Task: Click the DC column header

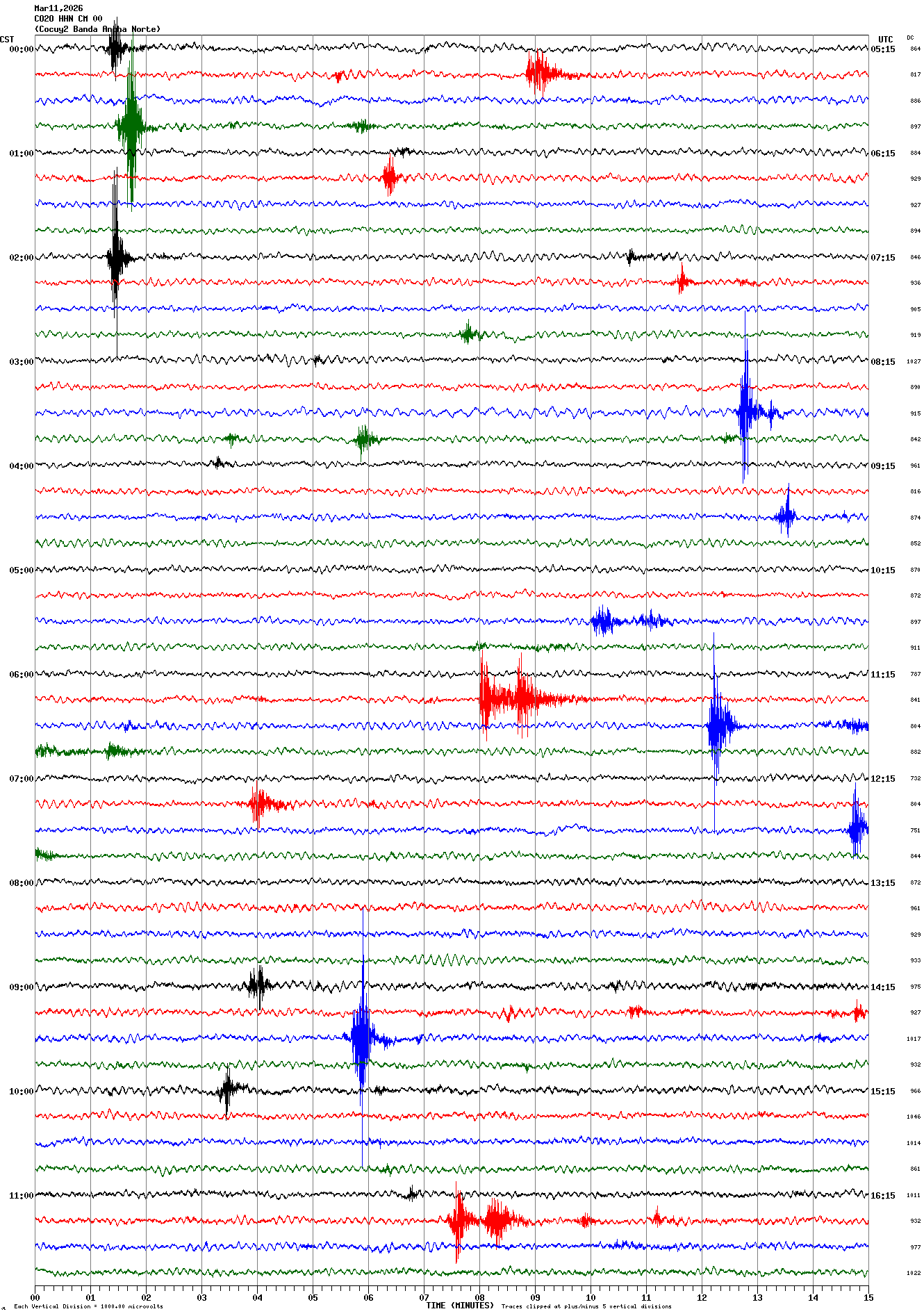Action: coord(910,38)
